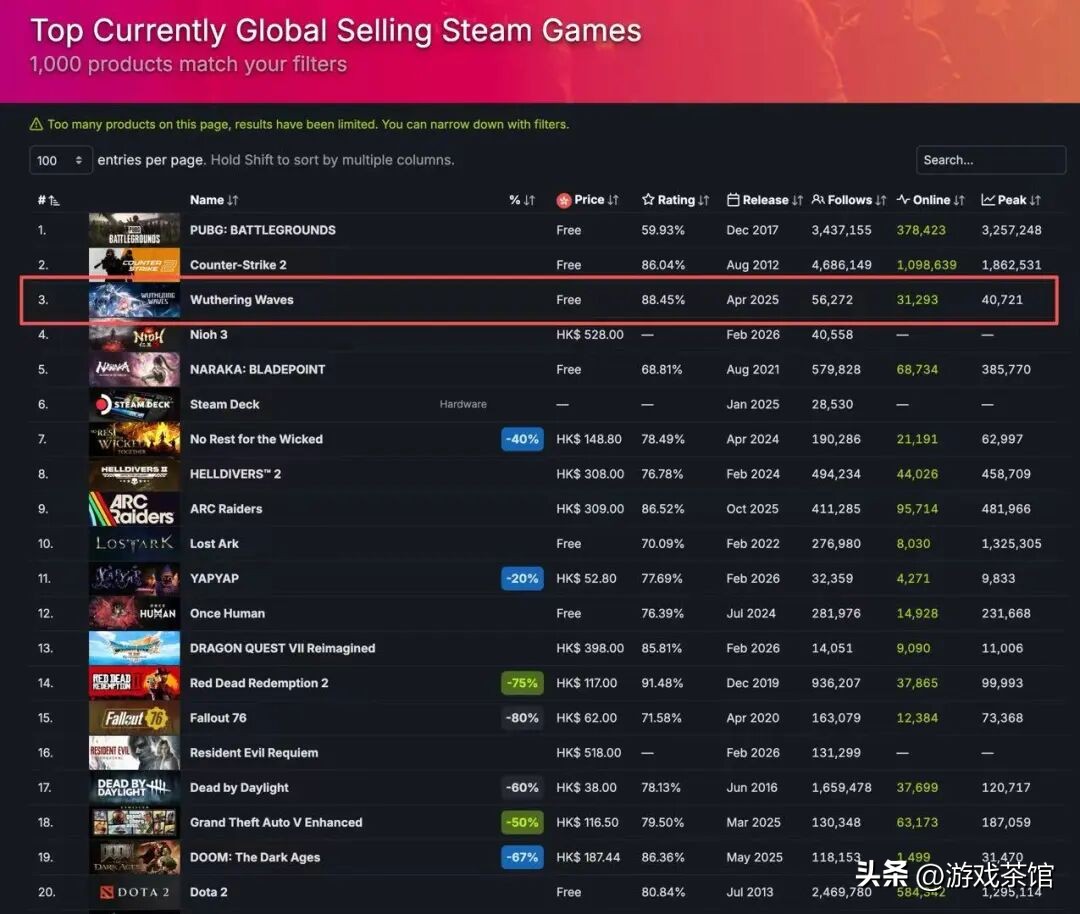Type in the Search input field

tap(990, 160)
